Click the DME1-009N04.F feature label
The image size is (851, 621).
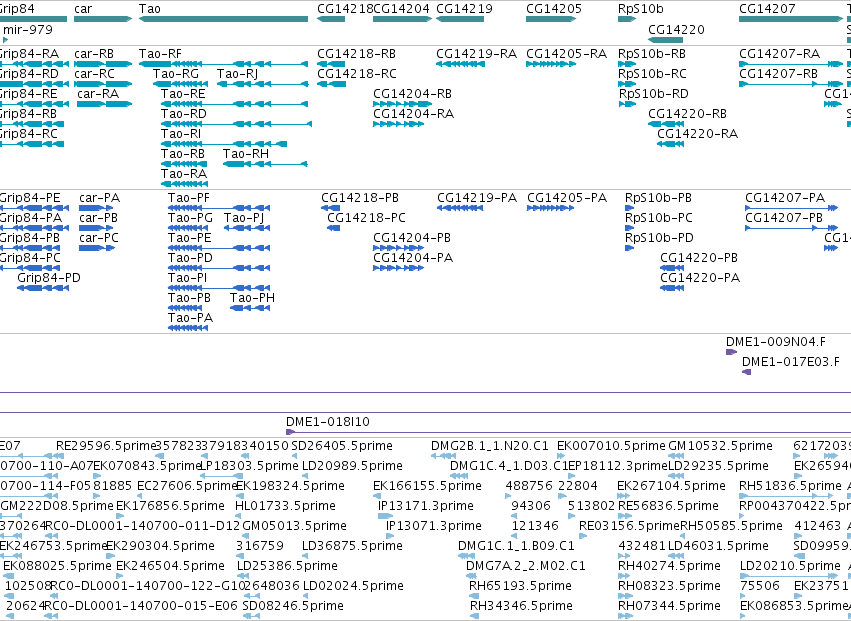point(776,341)
